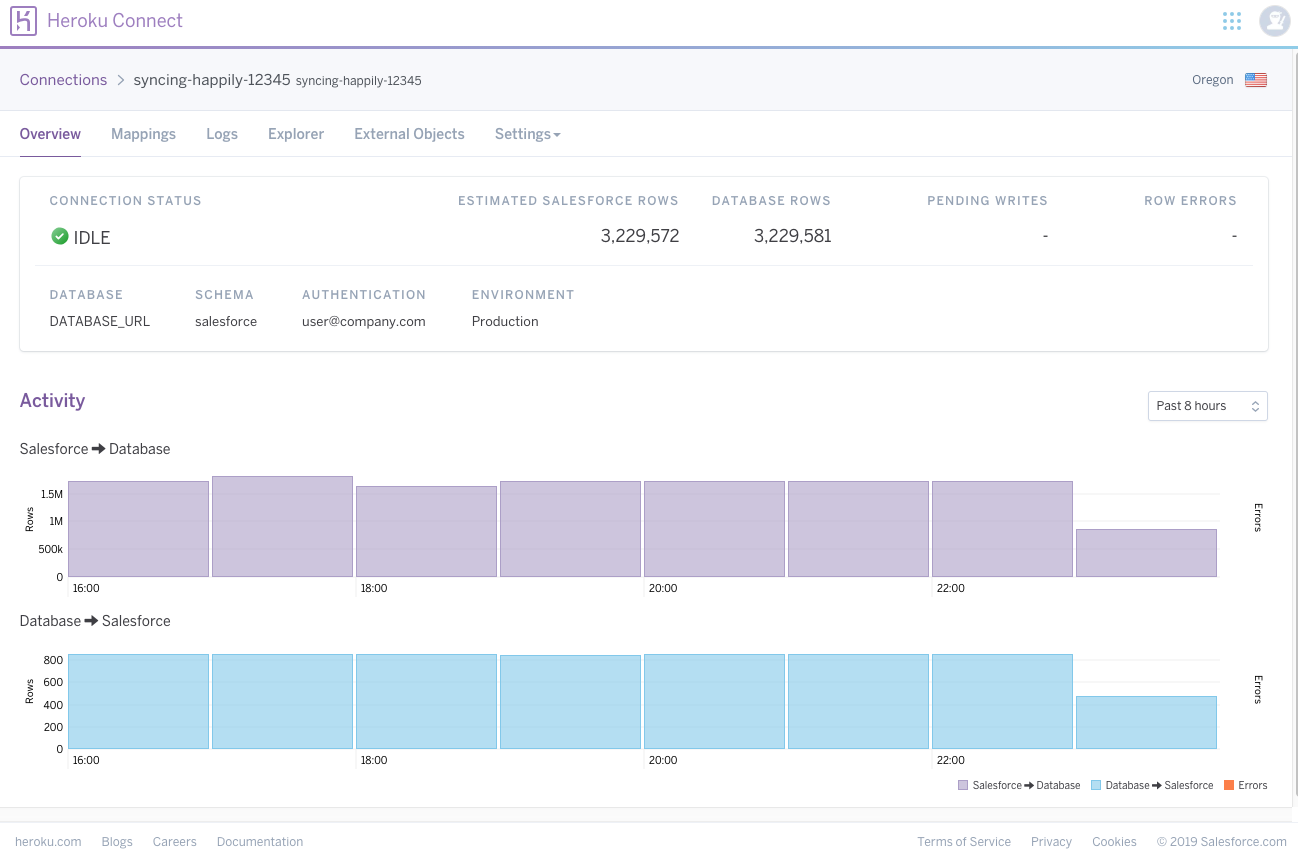The width and height of the screenshot is (1298, 857).
Task: Open the Logs tab
Action: pyautogui.click(x=222, y=134)
